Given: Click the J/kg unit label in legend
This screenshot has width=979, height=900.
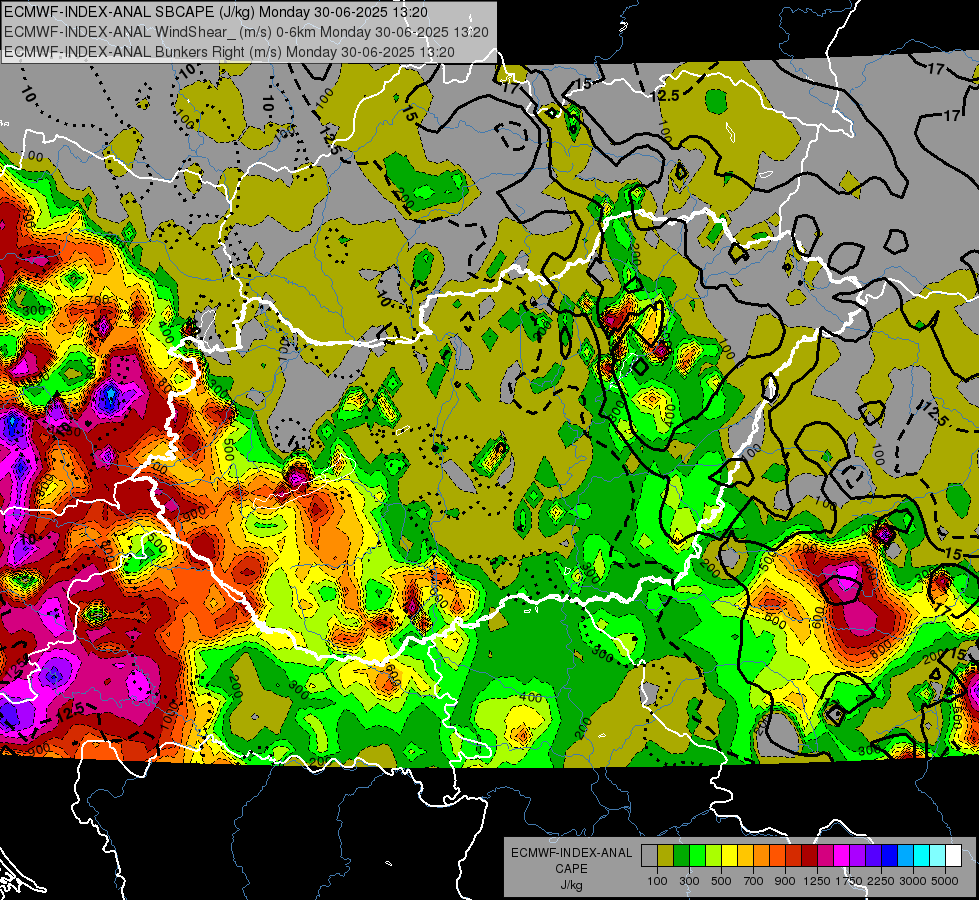Looking at the screenshot, I should (x=571, y=885).
